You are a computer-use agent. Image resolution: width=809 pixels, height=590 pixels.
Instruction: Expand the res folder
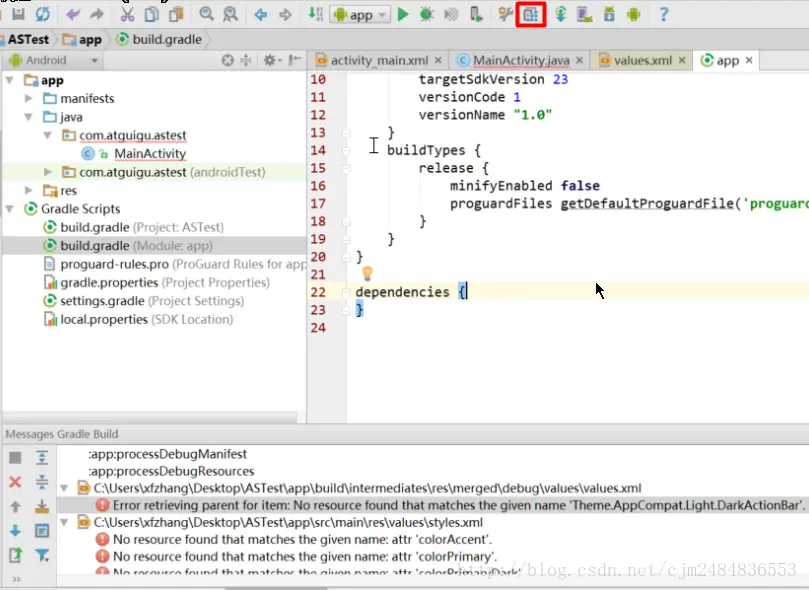pos(28,190)
